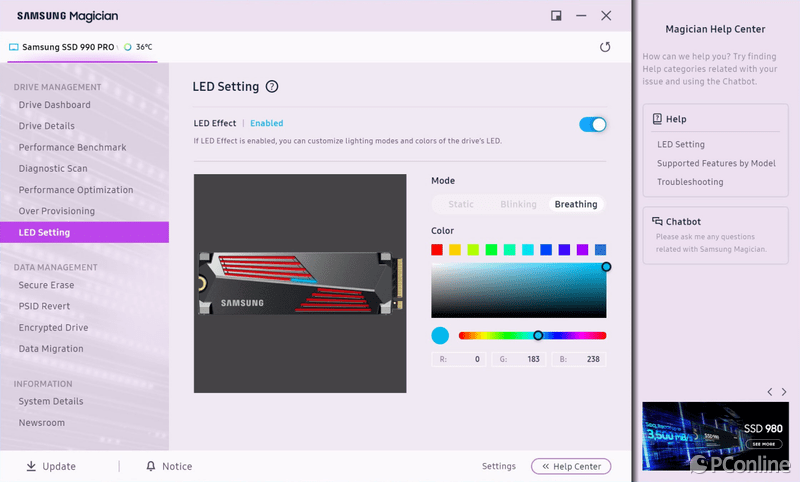The image size is (800, 482).
Task: Click the G color value input field
Action: click(518, 359)
